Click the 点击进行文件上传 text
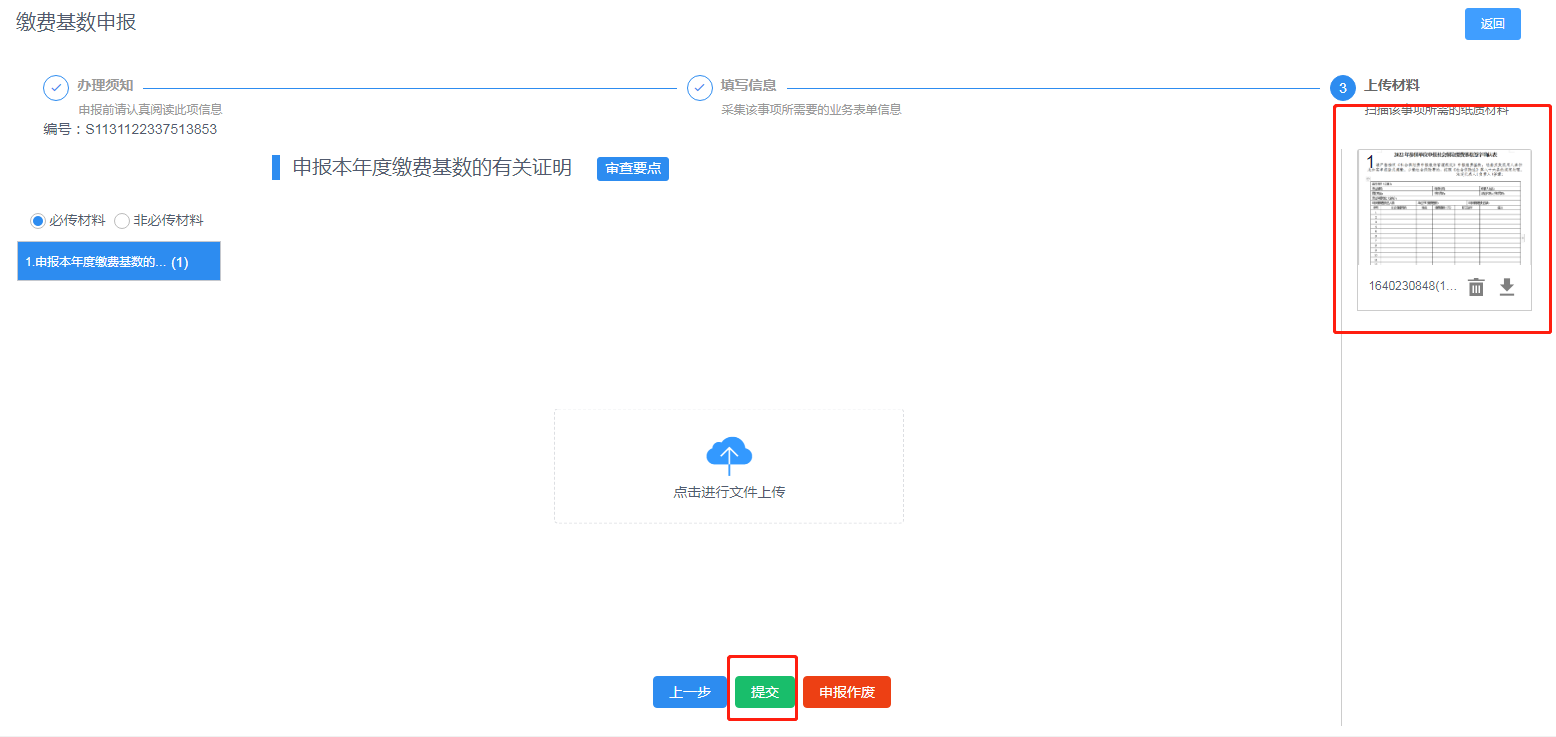 click(729, 492)
